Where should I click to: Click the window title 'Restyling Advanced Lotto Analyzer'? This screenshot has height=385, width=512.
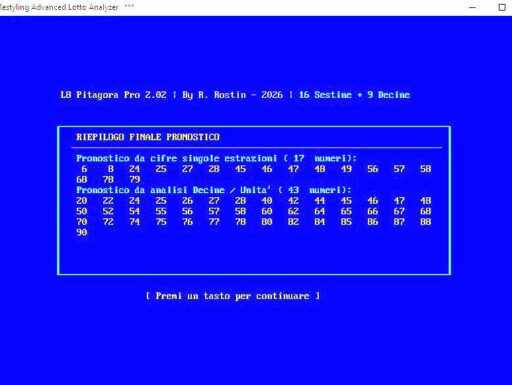tap(59, 7)
